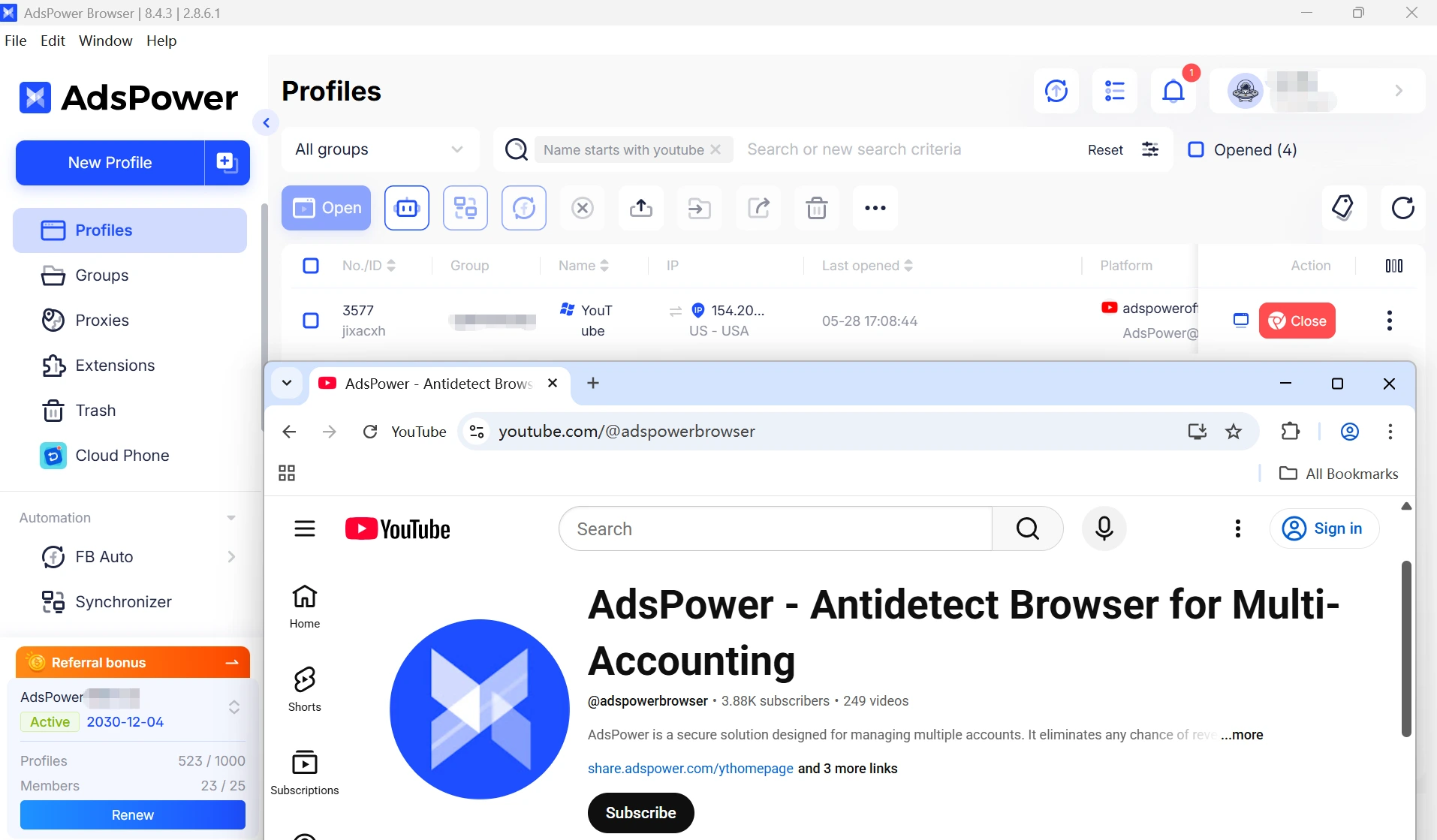
Task: Click the update/upload circular icon in header
Action: (x=1056, y=91)
